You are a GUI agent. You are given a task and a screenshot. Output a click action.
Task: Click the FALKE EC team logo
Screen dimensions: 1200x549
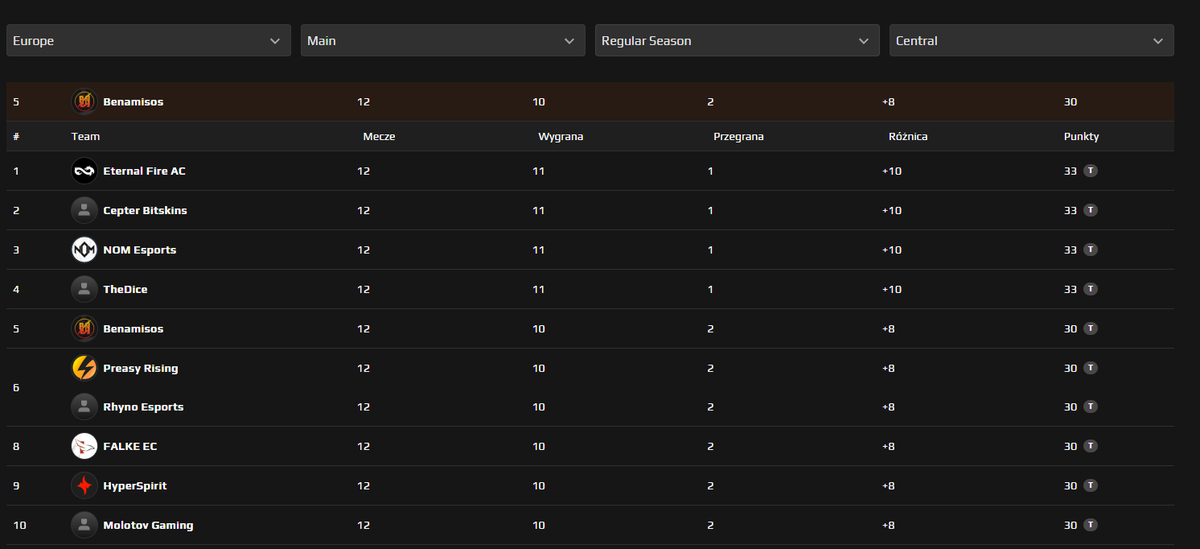point(84,446)
